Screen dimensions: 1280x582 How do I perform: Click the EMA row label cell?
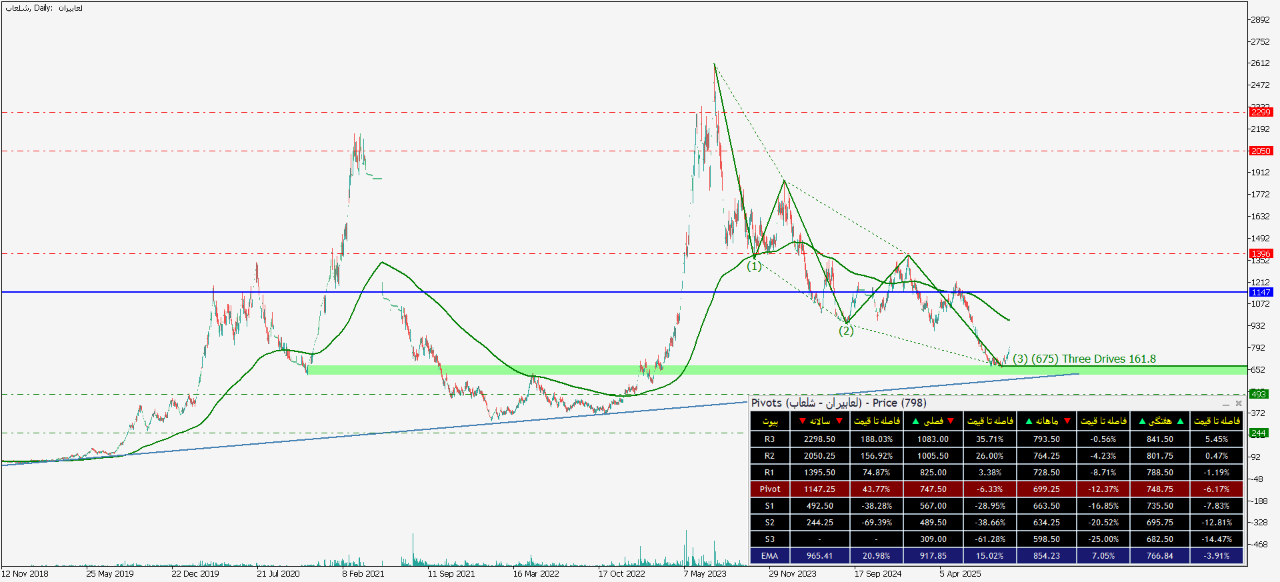pos(768,554)
